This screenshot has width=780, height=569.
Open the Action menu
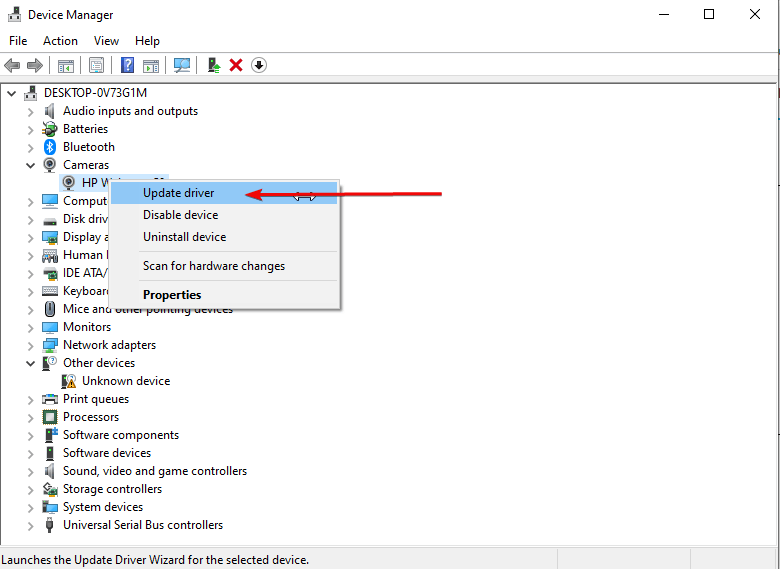60,41
